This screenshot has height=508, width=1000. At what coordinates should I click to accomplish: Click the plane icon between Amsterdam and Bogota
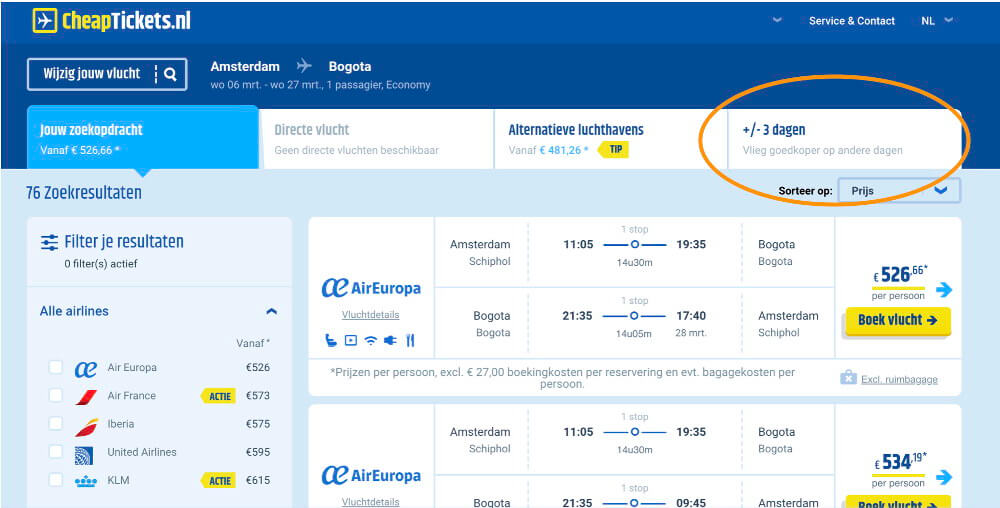coord(305,66)
